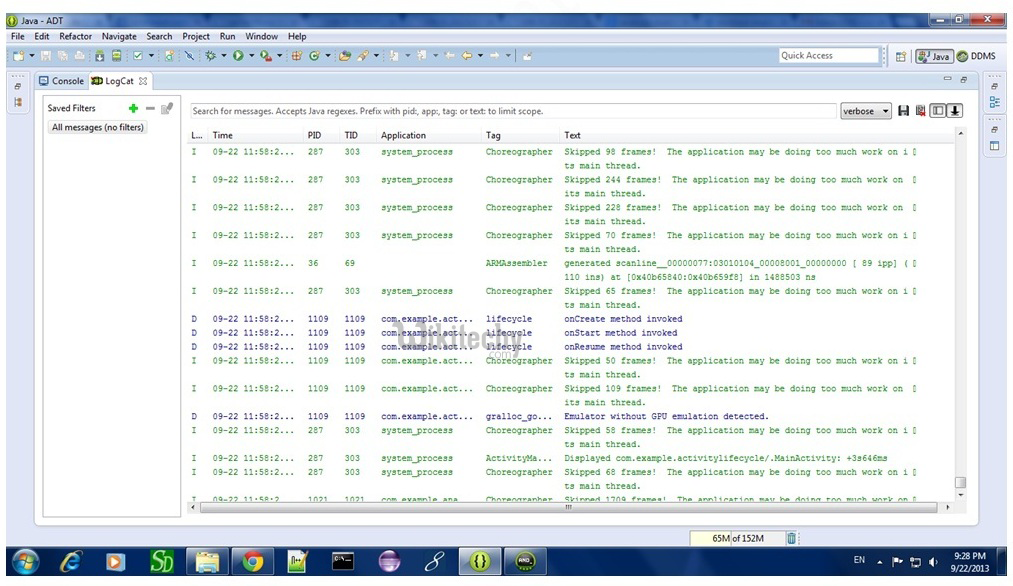Switch to the Console tab
The width and height of the screenshot is (1013, 586).
click(61, 81)
